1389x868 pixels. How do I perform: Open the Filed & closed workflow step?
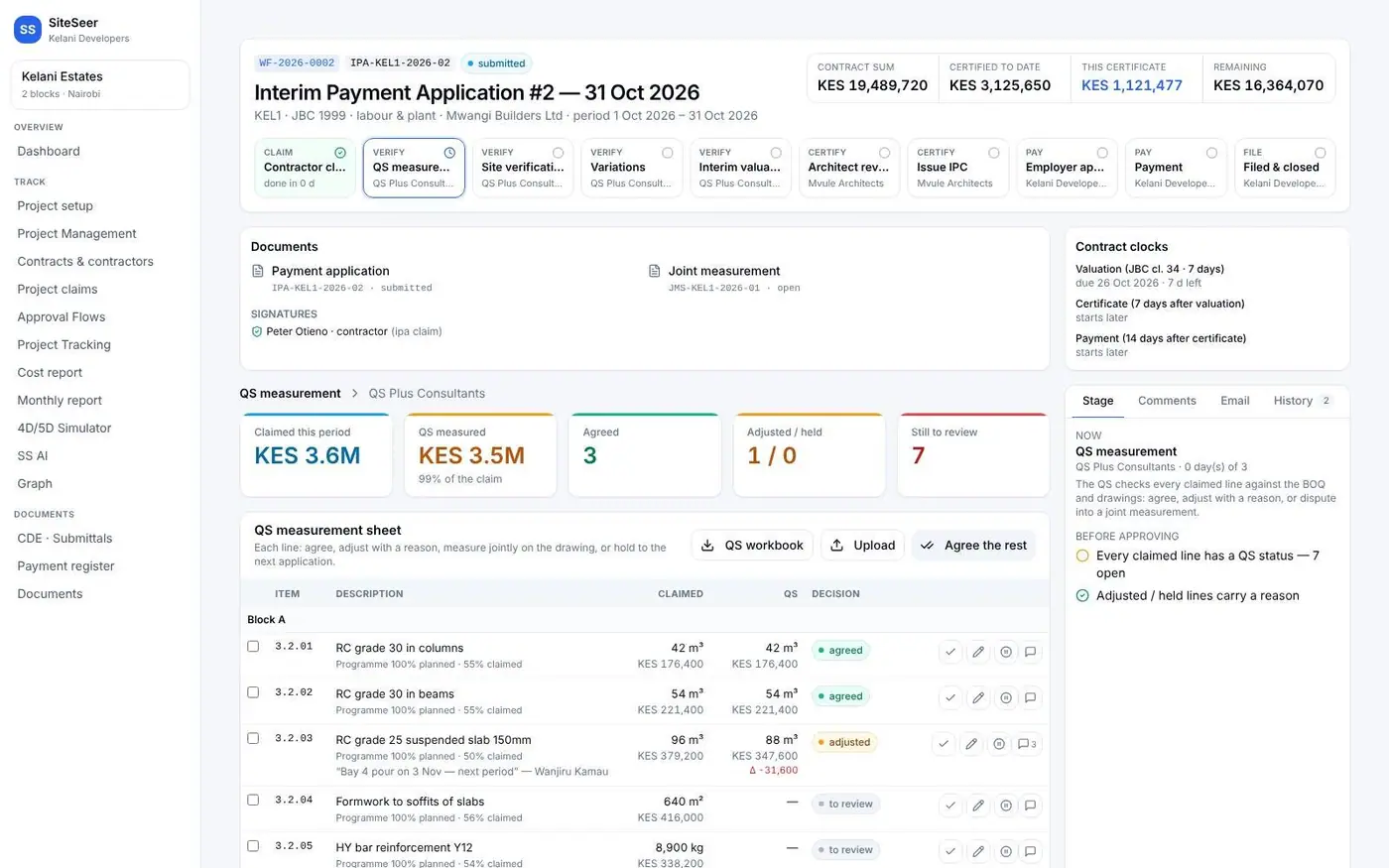pos(1285,168)
